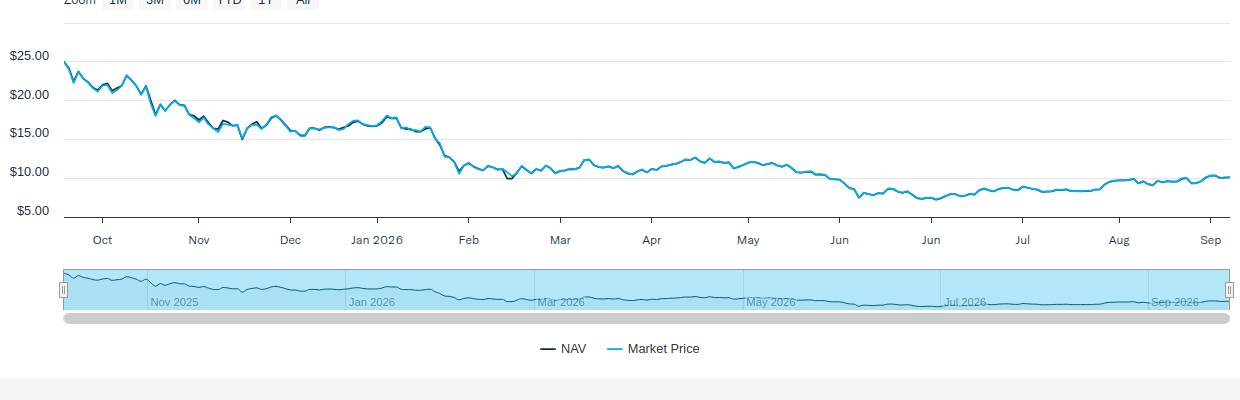Click the horizontal navigator scrollbar
Screen dimensions: 1240x400
[x=646, y=319]
